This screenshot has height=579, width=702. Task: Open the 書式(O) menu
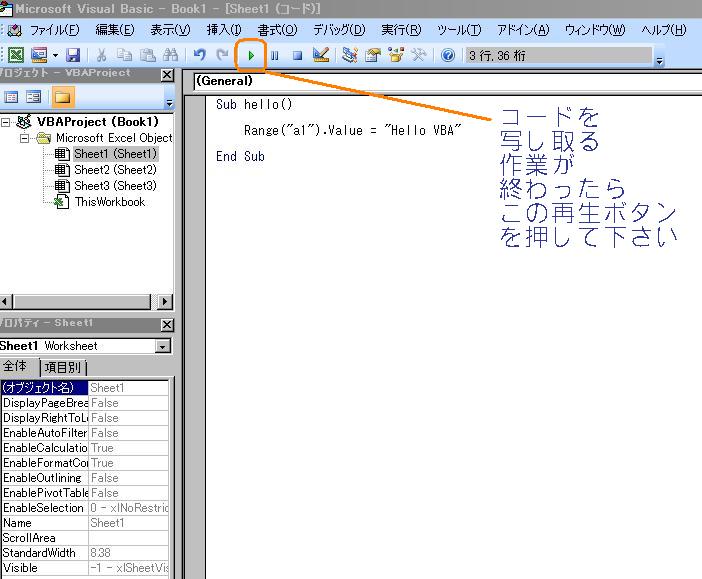277,30
